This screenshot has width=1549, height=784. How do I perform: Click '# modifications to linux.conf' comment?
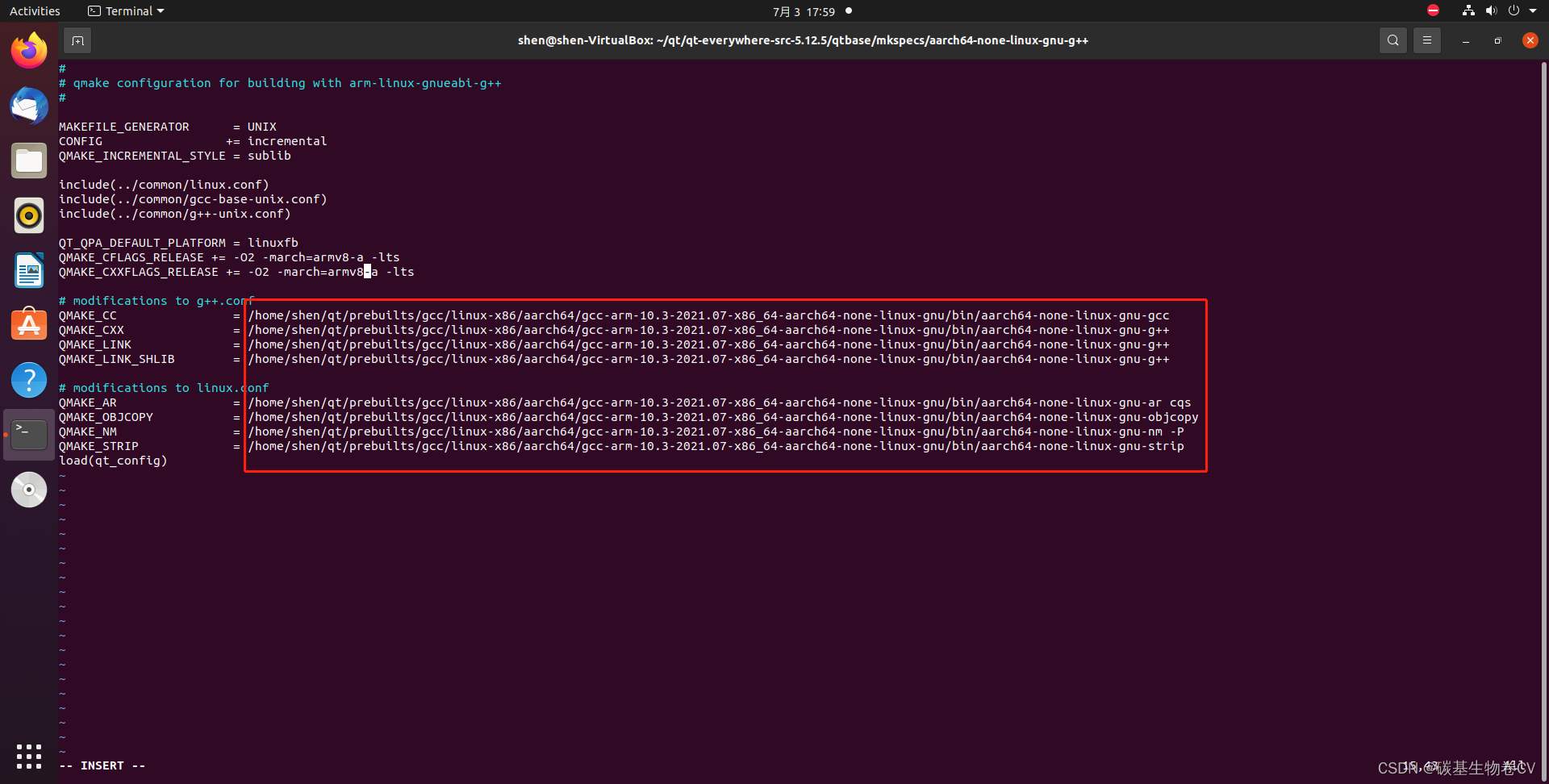(164, 388)
